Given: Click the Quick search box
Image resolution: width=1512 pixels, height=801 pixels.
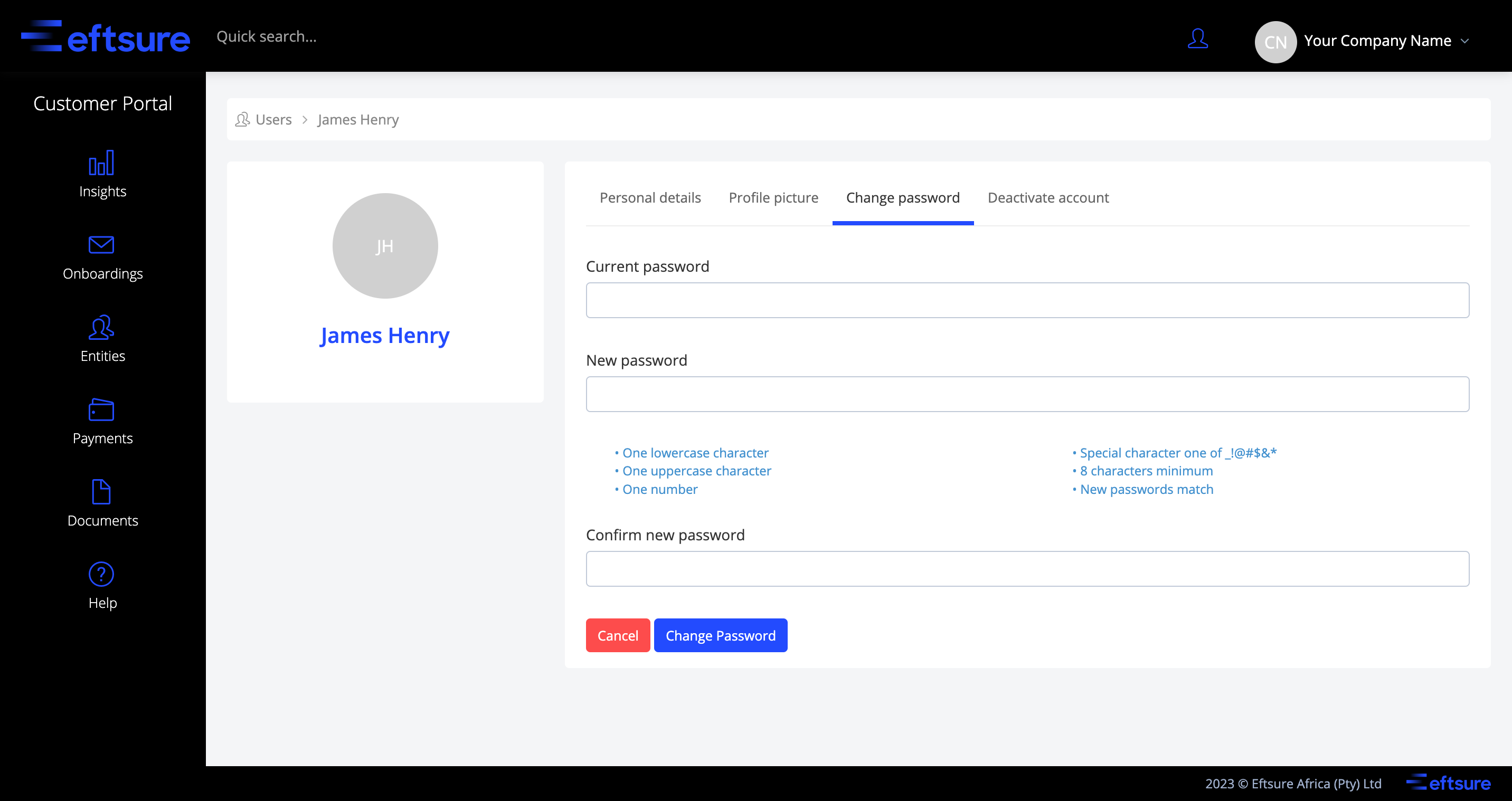Looking at the screenshot, I should click(267, 36).
